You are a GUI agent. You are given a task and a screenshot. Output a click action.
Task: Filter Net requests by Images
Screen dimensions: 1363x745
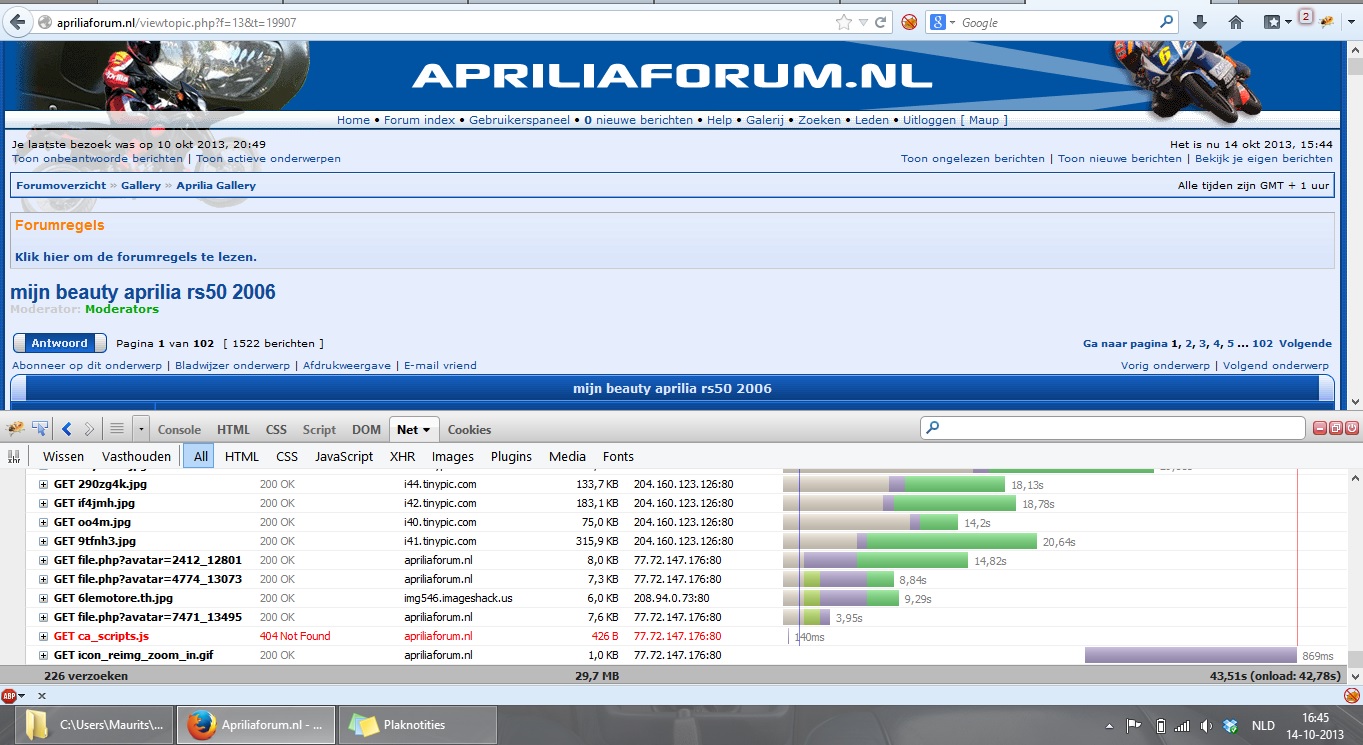(453, 457)
